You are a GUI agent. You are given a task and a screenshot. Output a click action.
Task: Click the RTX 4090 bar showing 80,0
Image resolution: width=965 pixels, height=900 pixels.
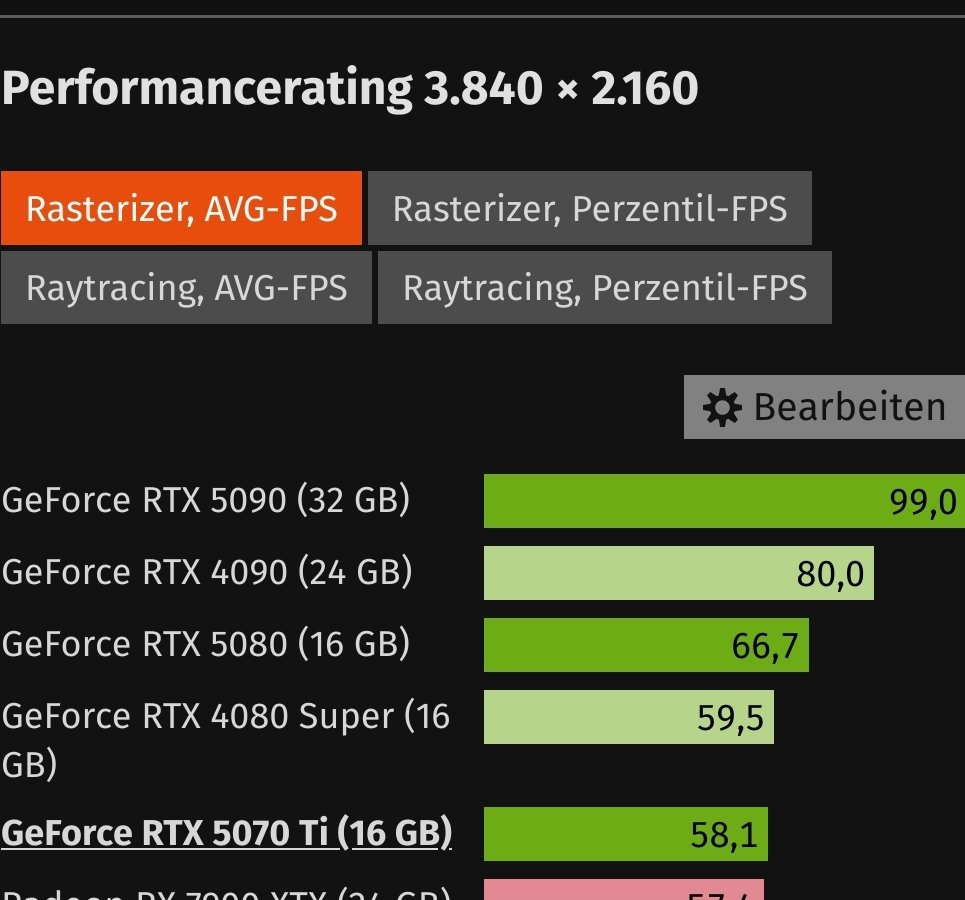[679, 573]
